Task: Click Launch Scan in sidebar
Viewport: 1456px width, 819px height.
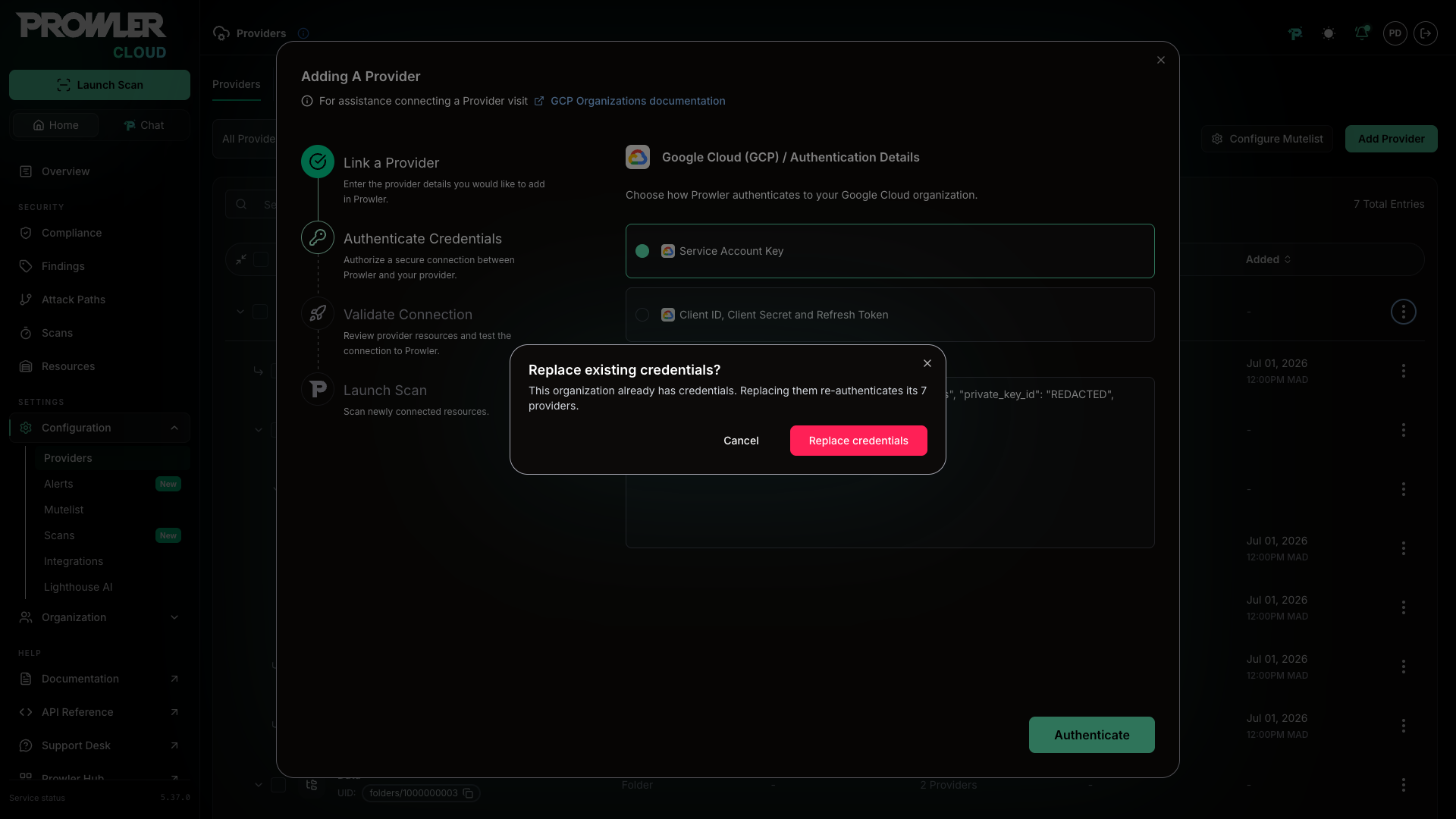Action: click(x=99, y=85)
